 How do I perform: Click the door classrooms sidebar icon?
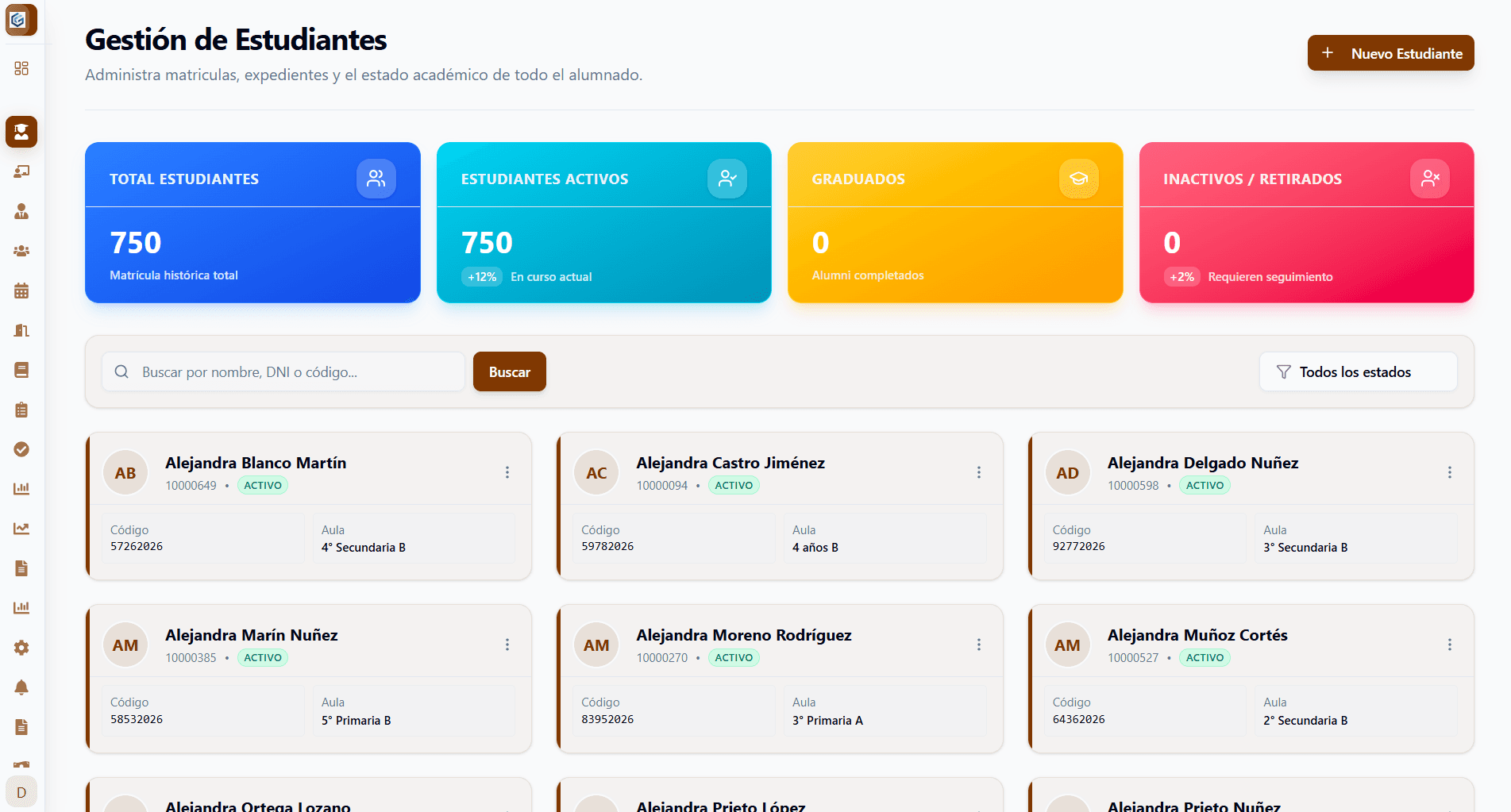click(21, 330)
